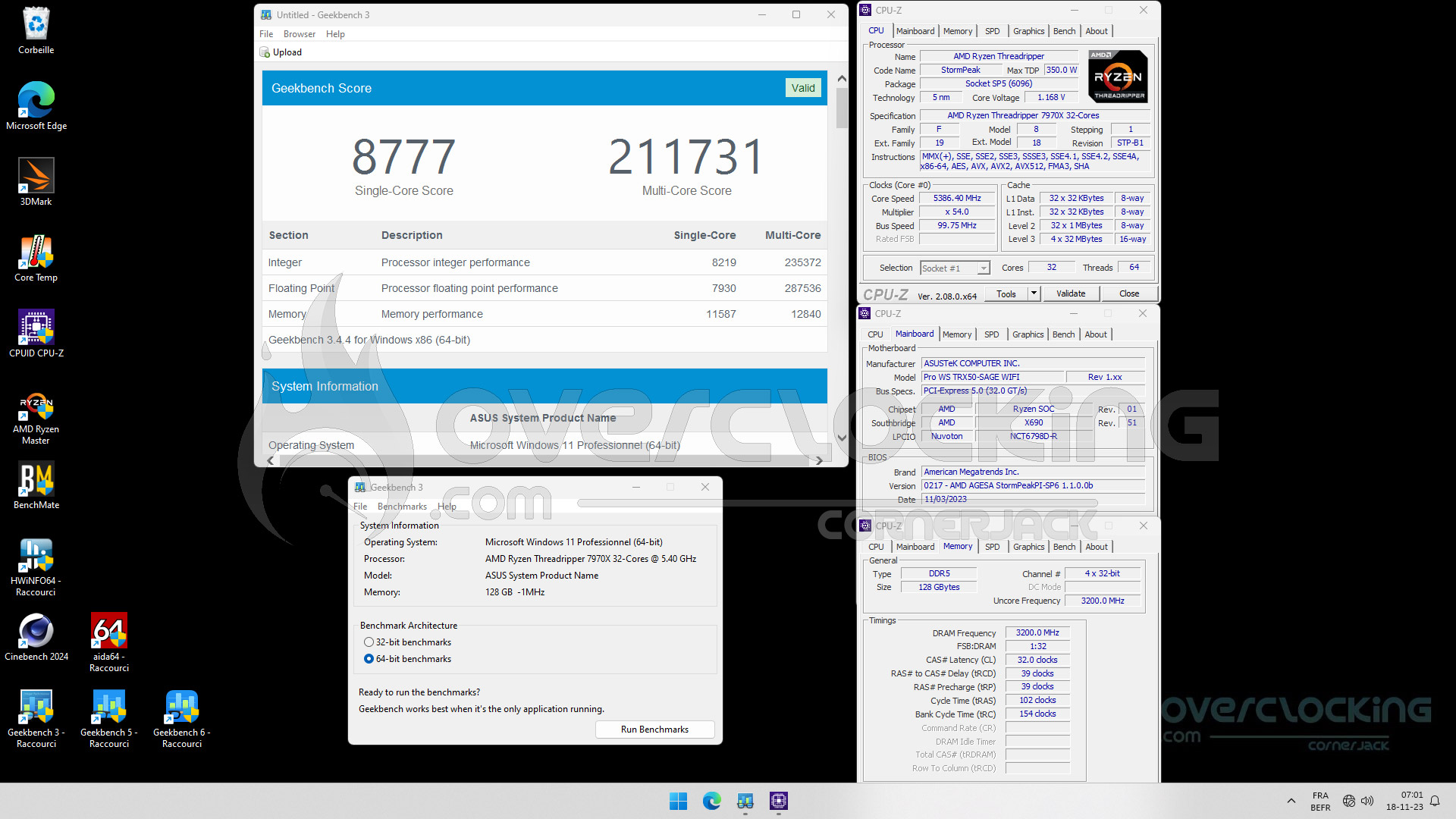The image size is (1456, 819).
Task: Switch to Mainboard tab in top CPU-Z window
Action: tap(915, 31)
